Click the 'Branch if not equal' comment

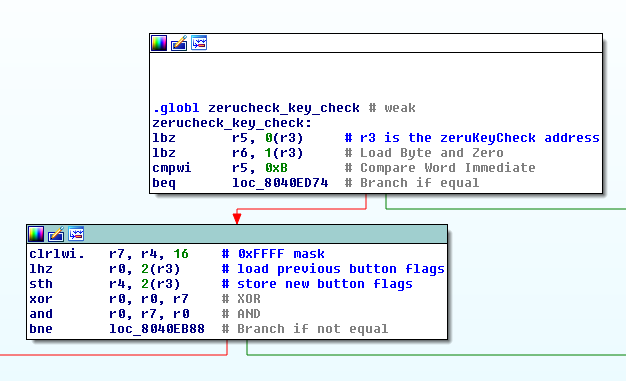tap(305, 329)
